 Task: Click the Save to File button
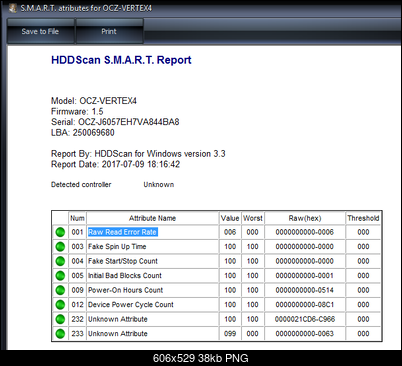[40, 31]
